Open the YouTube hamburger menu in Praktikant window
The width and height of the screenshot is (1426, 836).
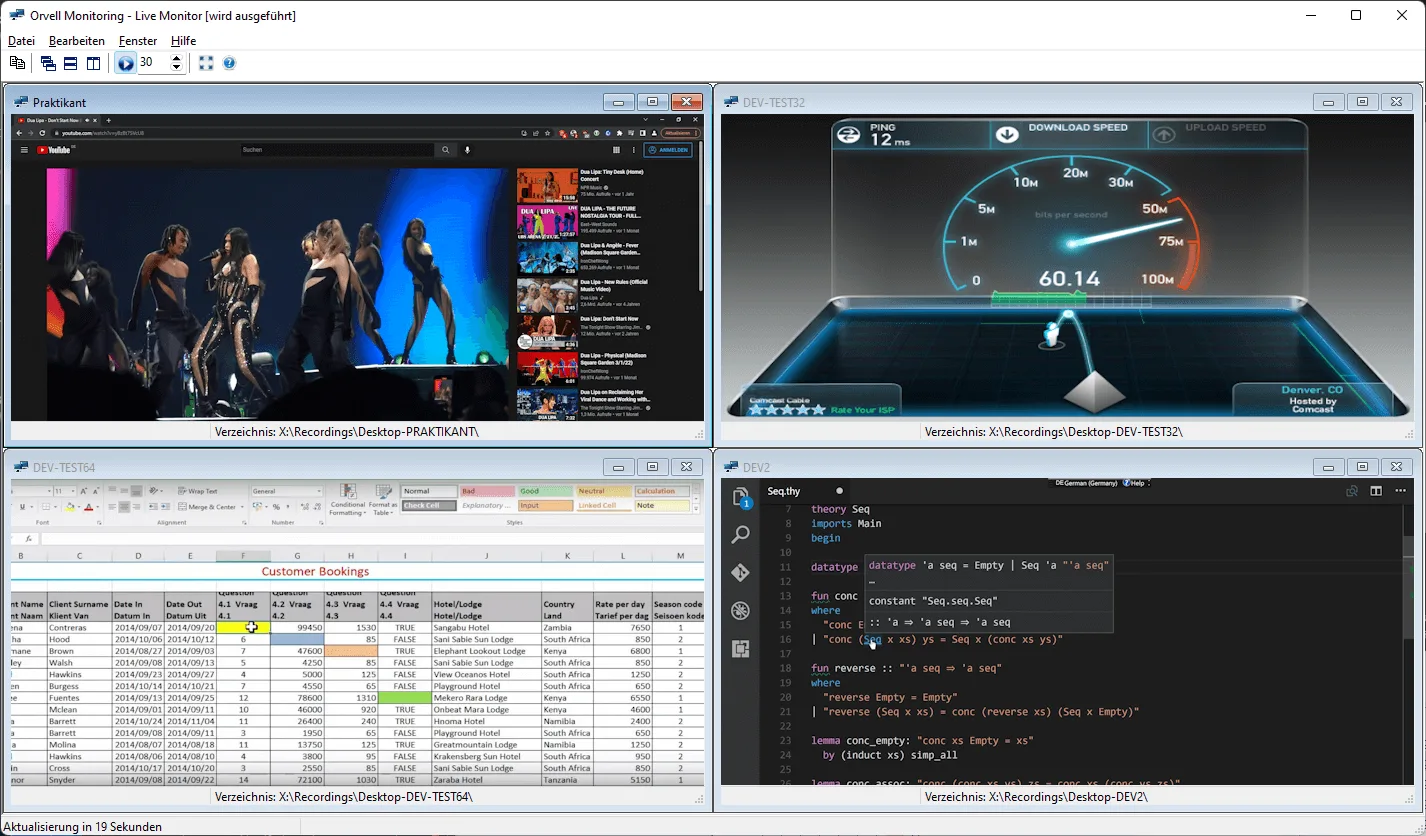pyautogui.click(x=24, y=150)
